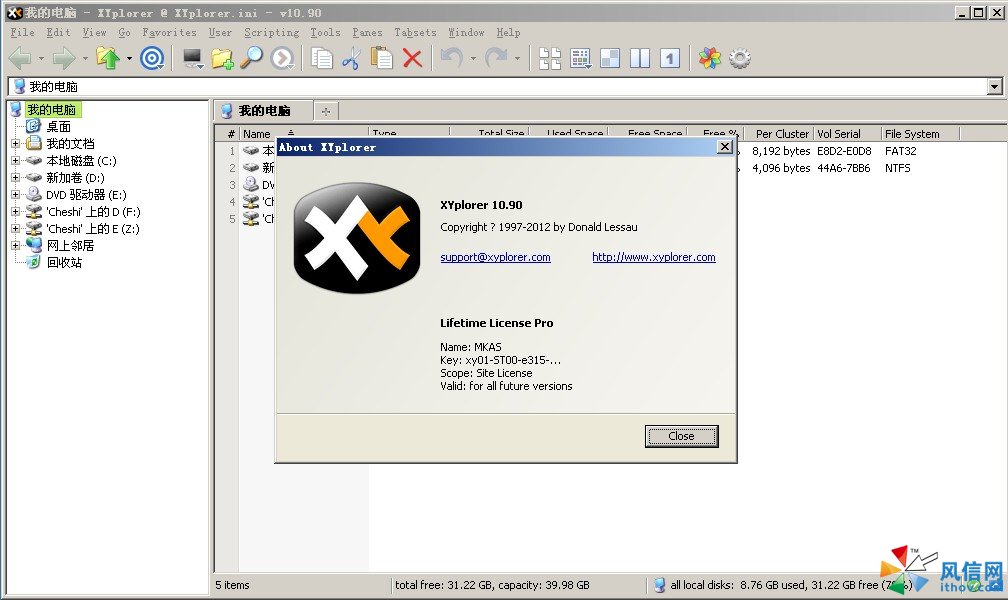Open Forward button history dropdown arrow
Screen dimensions: 1008x600
point(85,59)
